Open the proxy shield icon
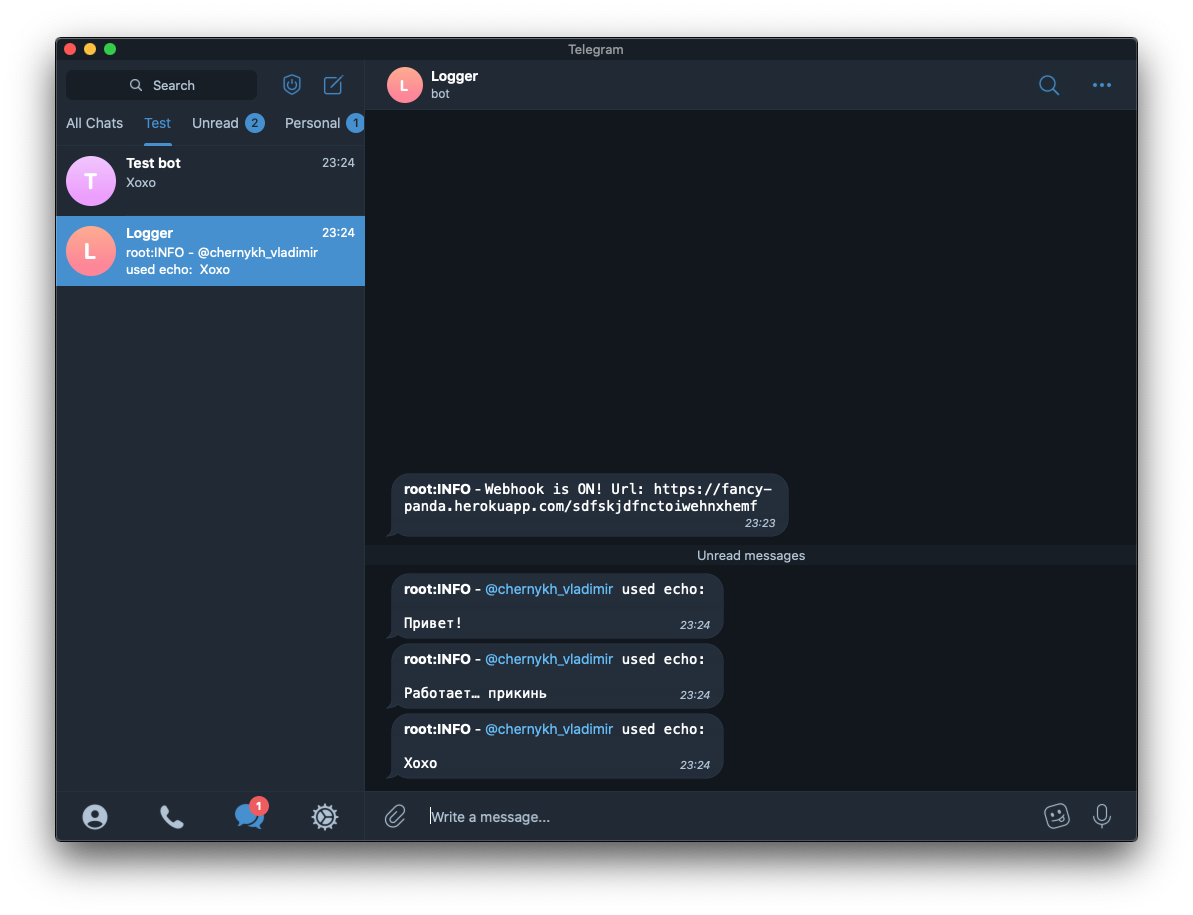 [x=291, y=84]
